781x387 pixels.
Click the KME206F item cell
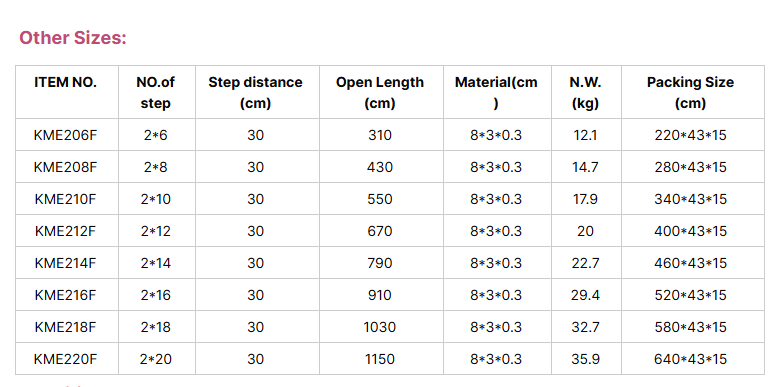65,135
